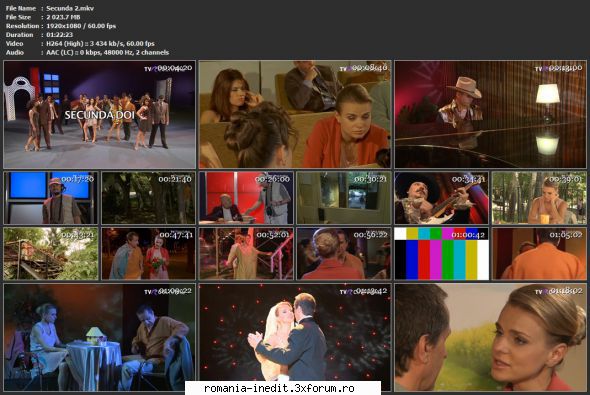Click the resolution 1920x1080 / 60.00 fps text
This screenshot has width=590, height=395.
coord(81,26)
